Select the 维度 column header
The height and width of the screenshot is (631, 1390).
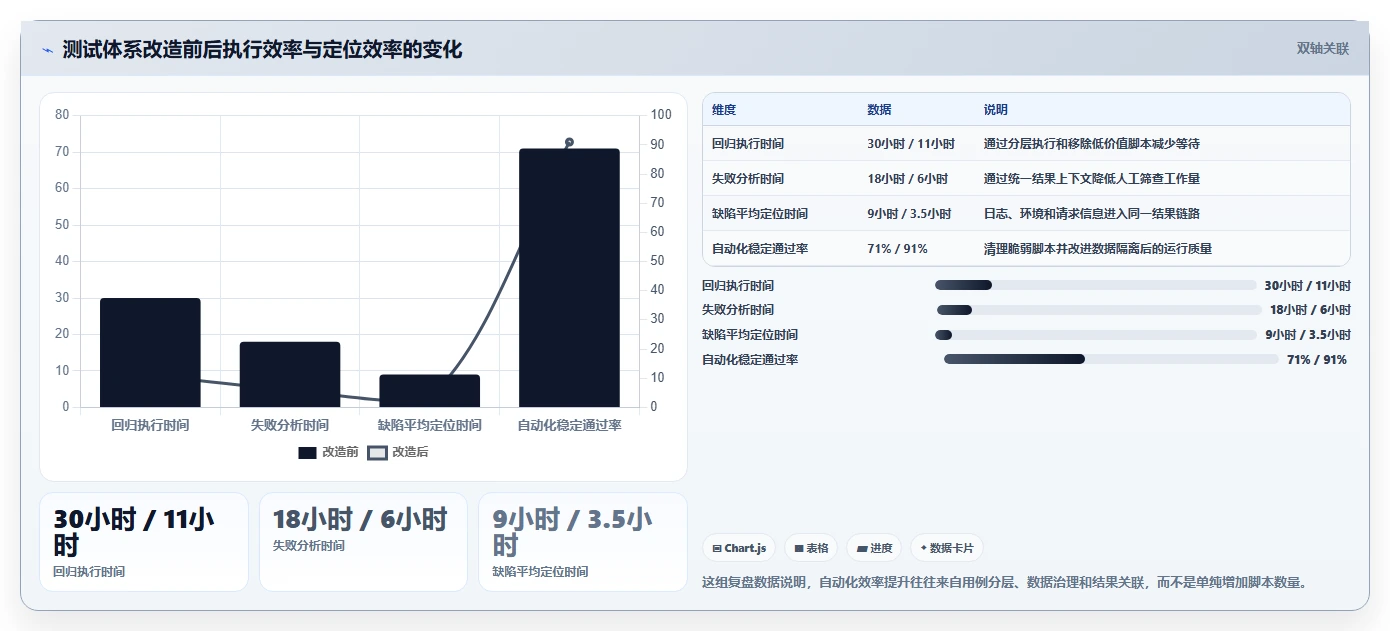click(724, 110)
